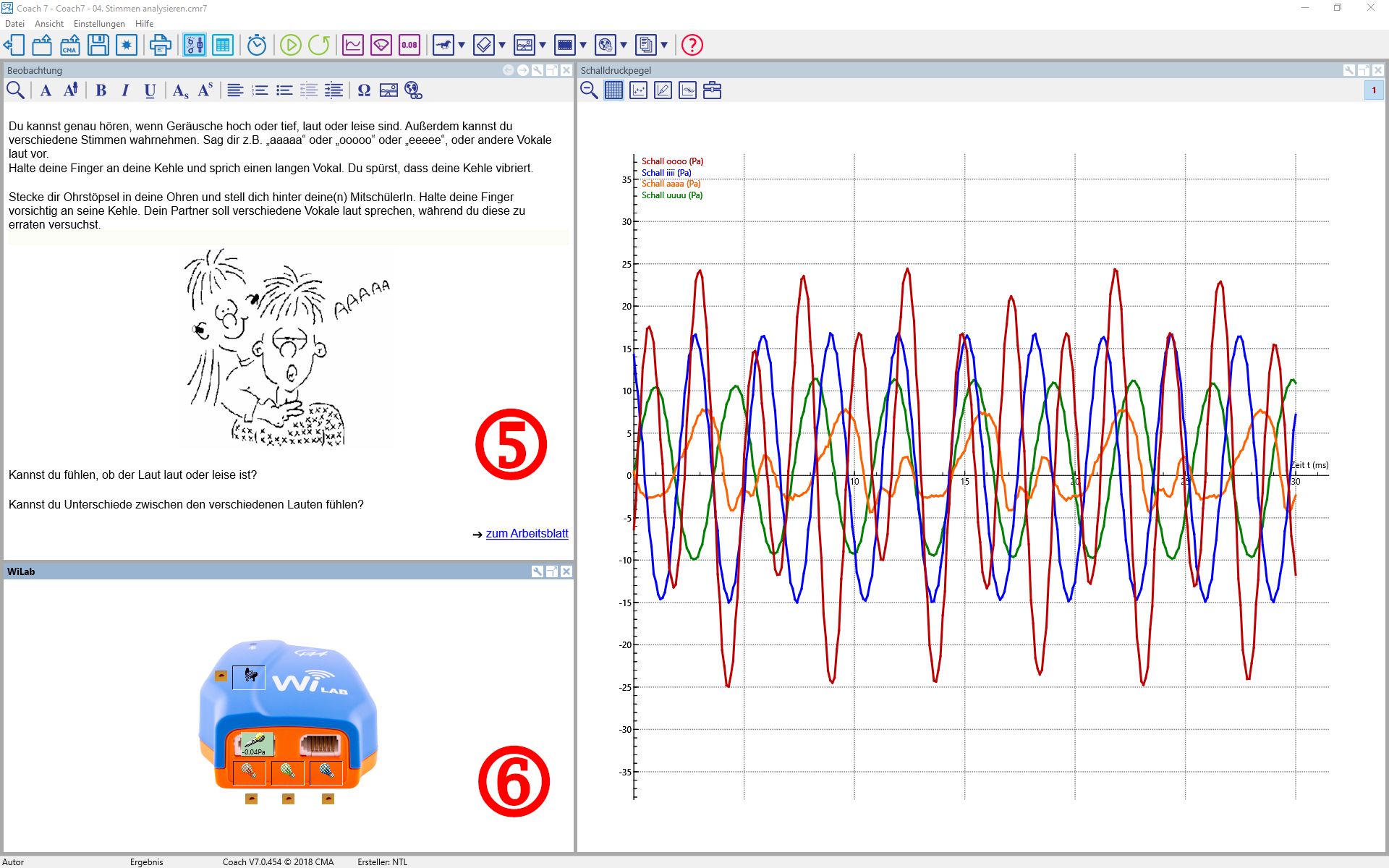Expand the image window dropdown arrow

coord(543,45)
